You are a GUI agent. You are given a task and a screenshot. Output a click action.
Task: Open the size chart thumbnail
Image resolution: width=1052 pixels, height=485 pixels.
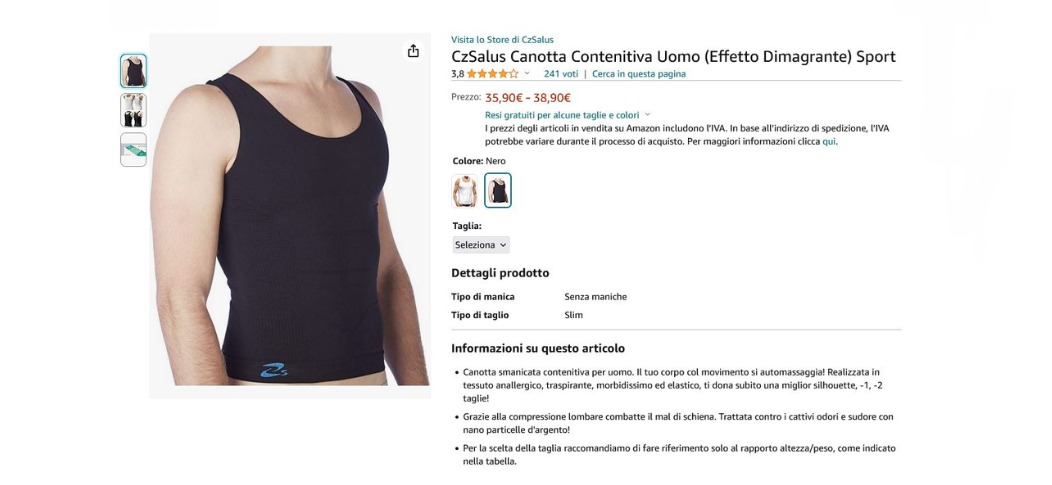(x=134, y=150)
